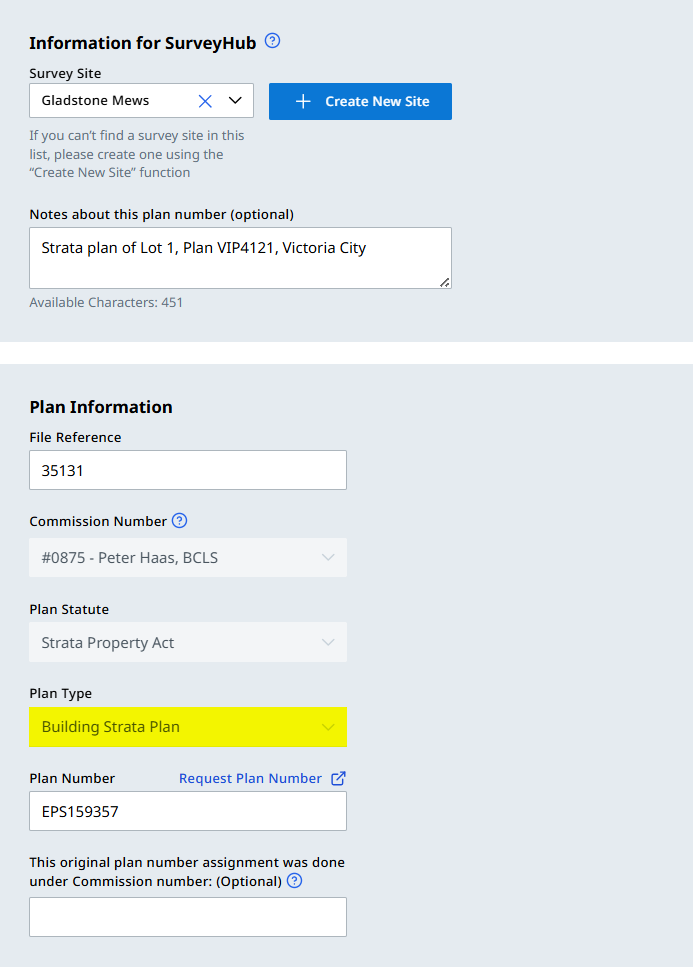Click the Request Plan Number link
This screenshot has height=971, width=693.
click(250, 778)
